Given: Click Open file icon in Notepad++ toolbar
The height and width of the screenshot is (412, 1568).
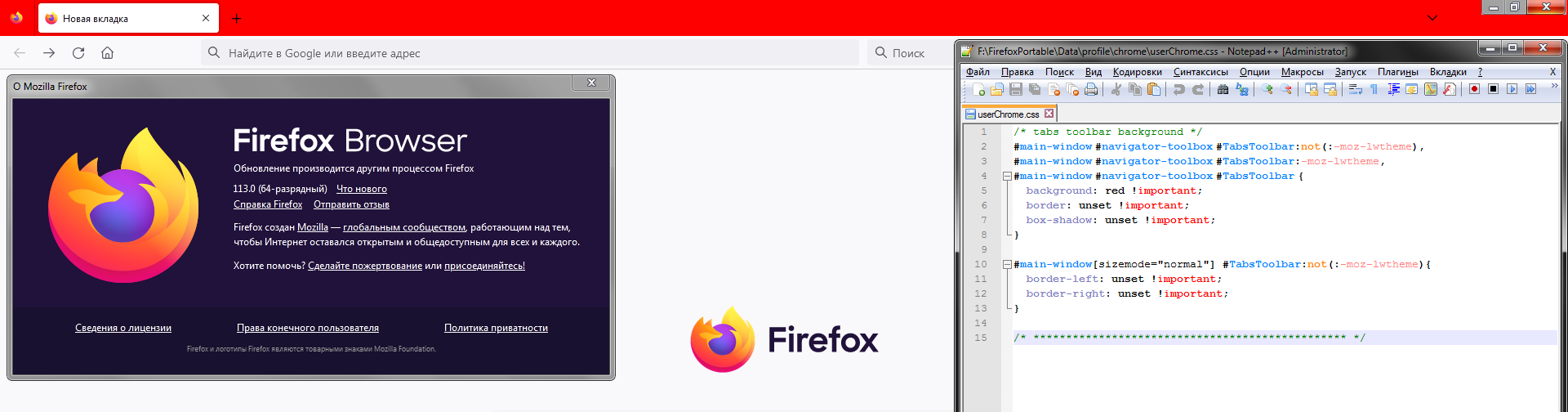Looking at the screenshot, I should (997, 89).
